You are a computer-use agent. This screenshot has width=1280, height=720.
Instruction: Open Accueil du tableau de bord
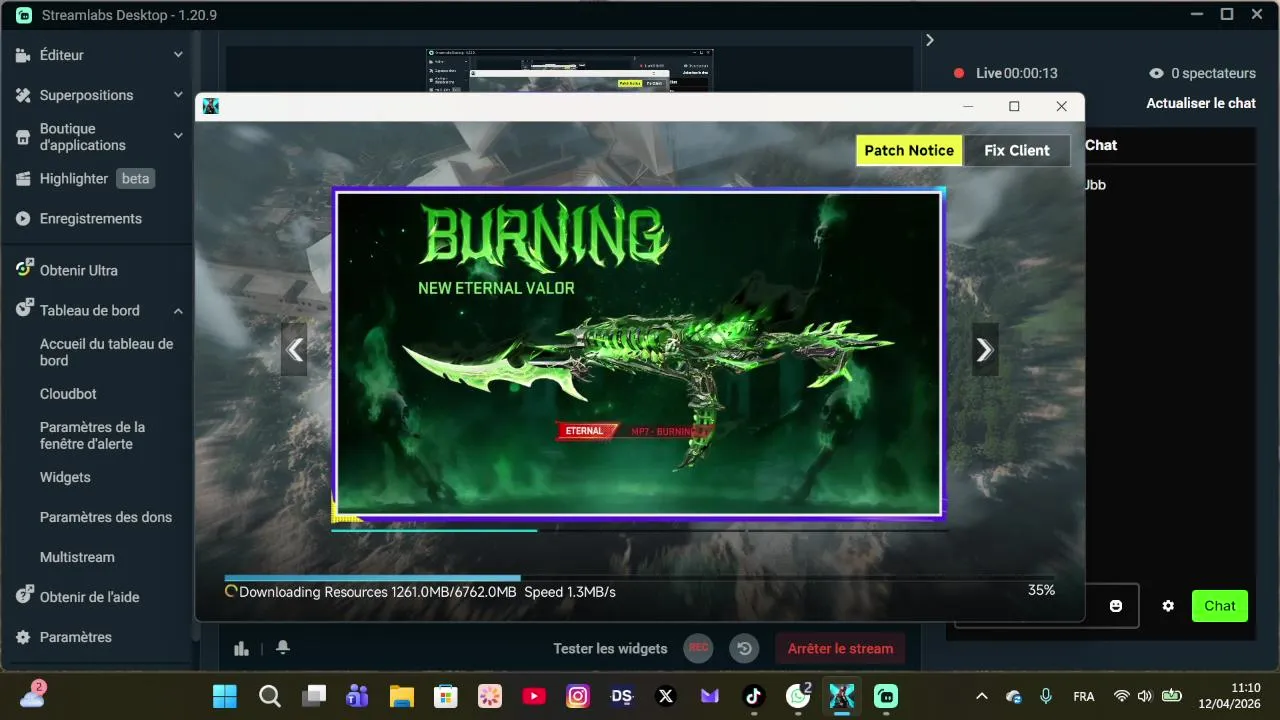(x=106, y=352)
